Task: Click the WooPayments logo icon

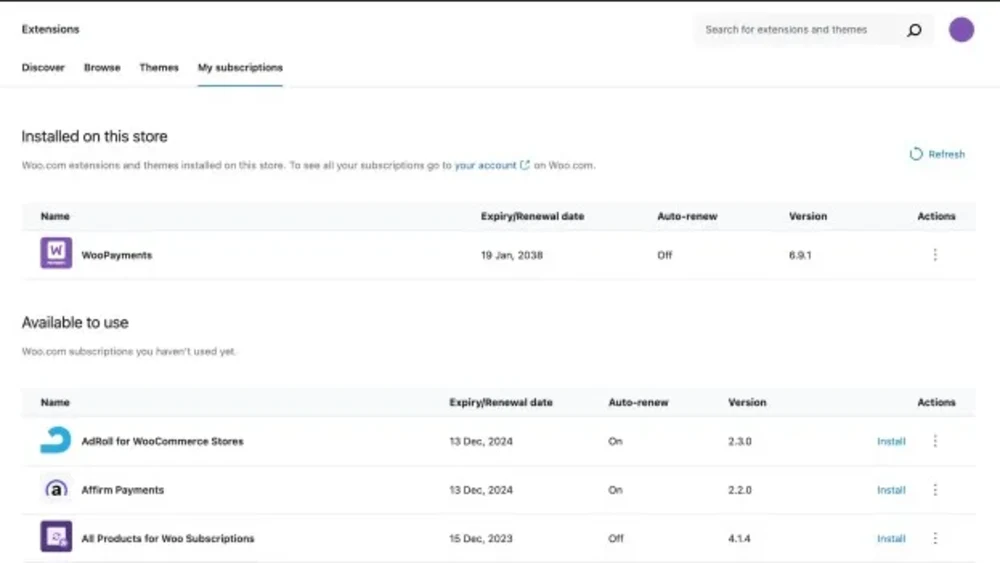Action: pyautogui.click(x=56, y=252)
